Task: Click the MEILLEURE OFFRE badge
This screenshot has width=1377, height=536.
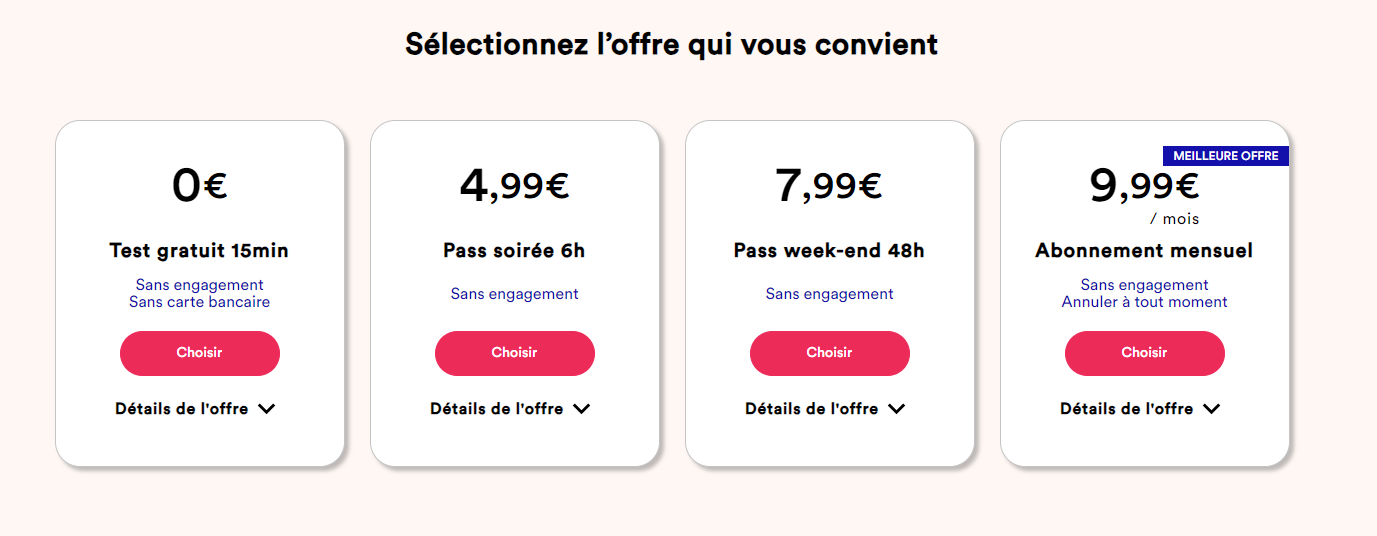Action: coord(1225,156)
